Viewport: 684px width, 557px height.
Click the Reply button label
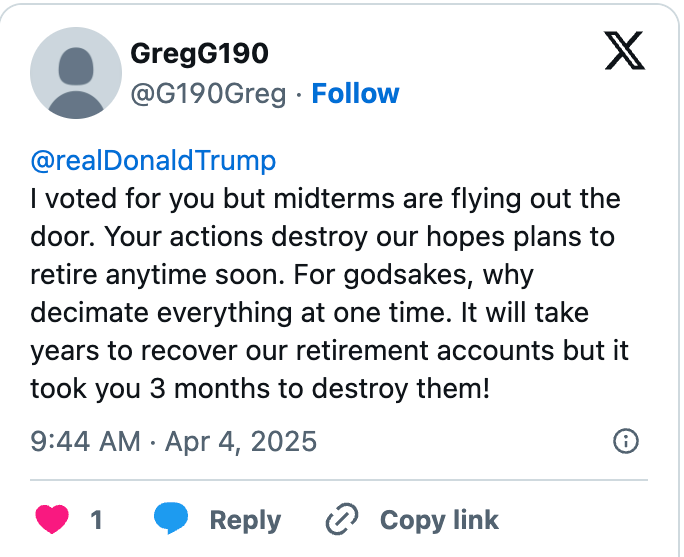(x=245, y=520)
